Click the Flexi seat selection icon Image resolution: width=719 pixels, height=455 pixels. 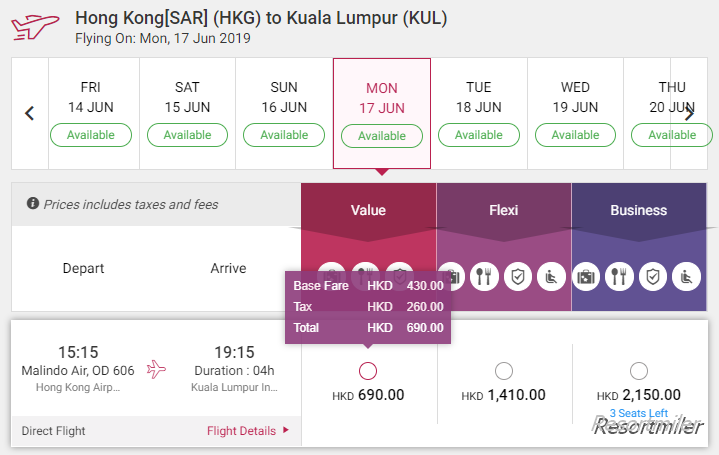pos(552,277)
